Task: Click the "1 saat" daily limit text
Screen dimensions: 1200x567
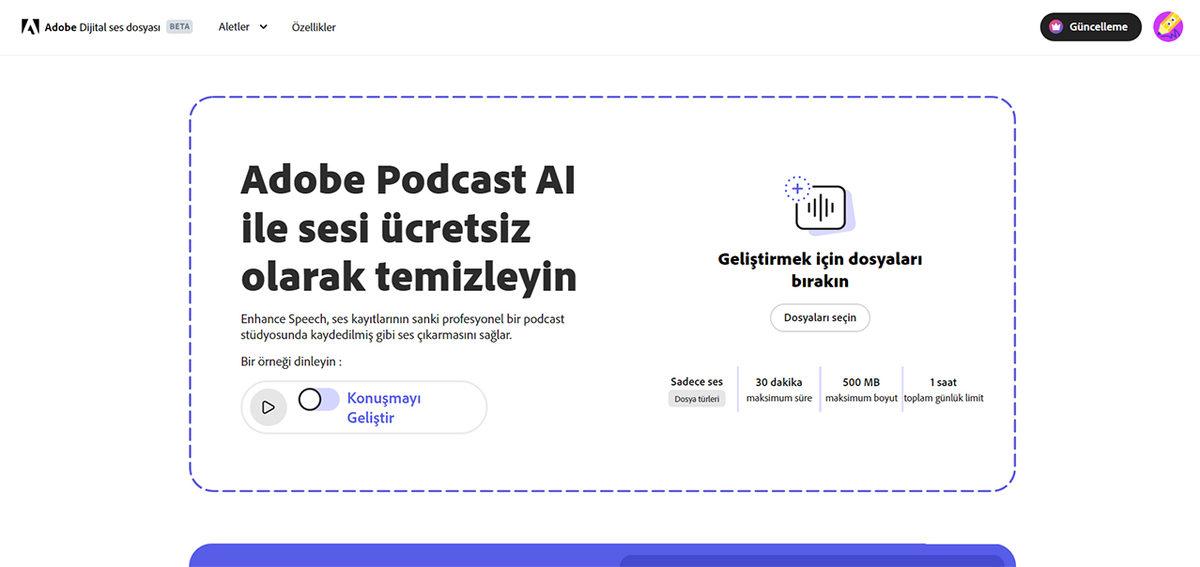Action: [944, 382]
